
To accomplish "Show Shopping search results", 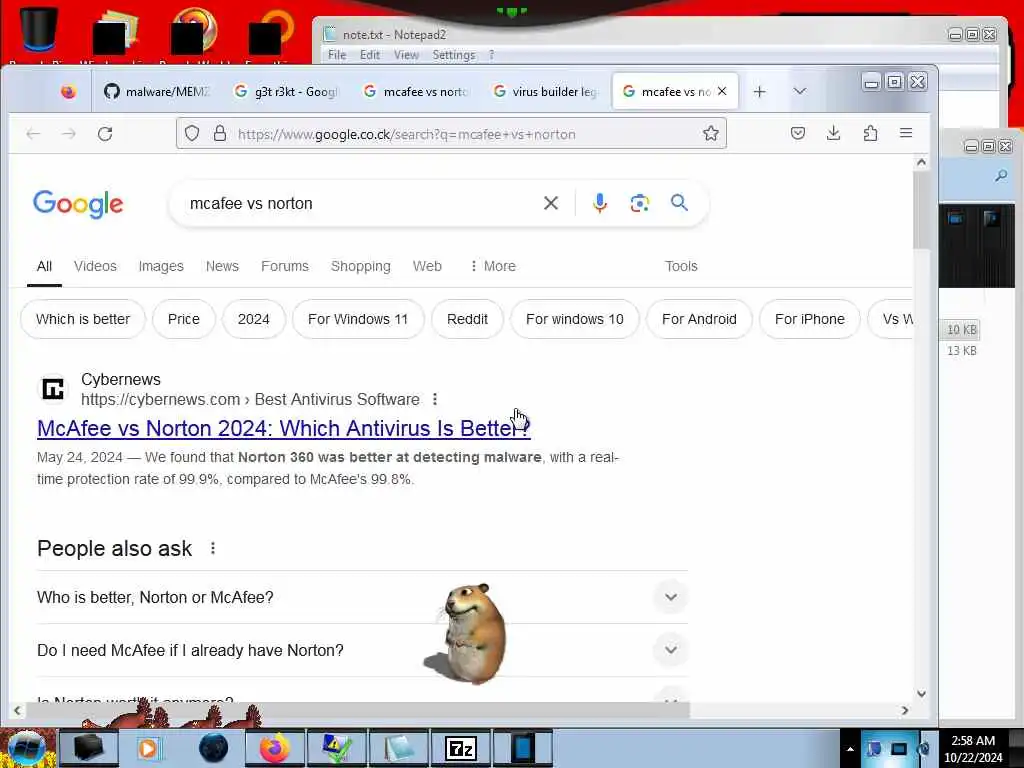I will tap(360, 266).
